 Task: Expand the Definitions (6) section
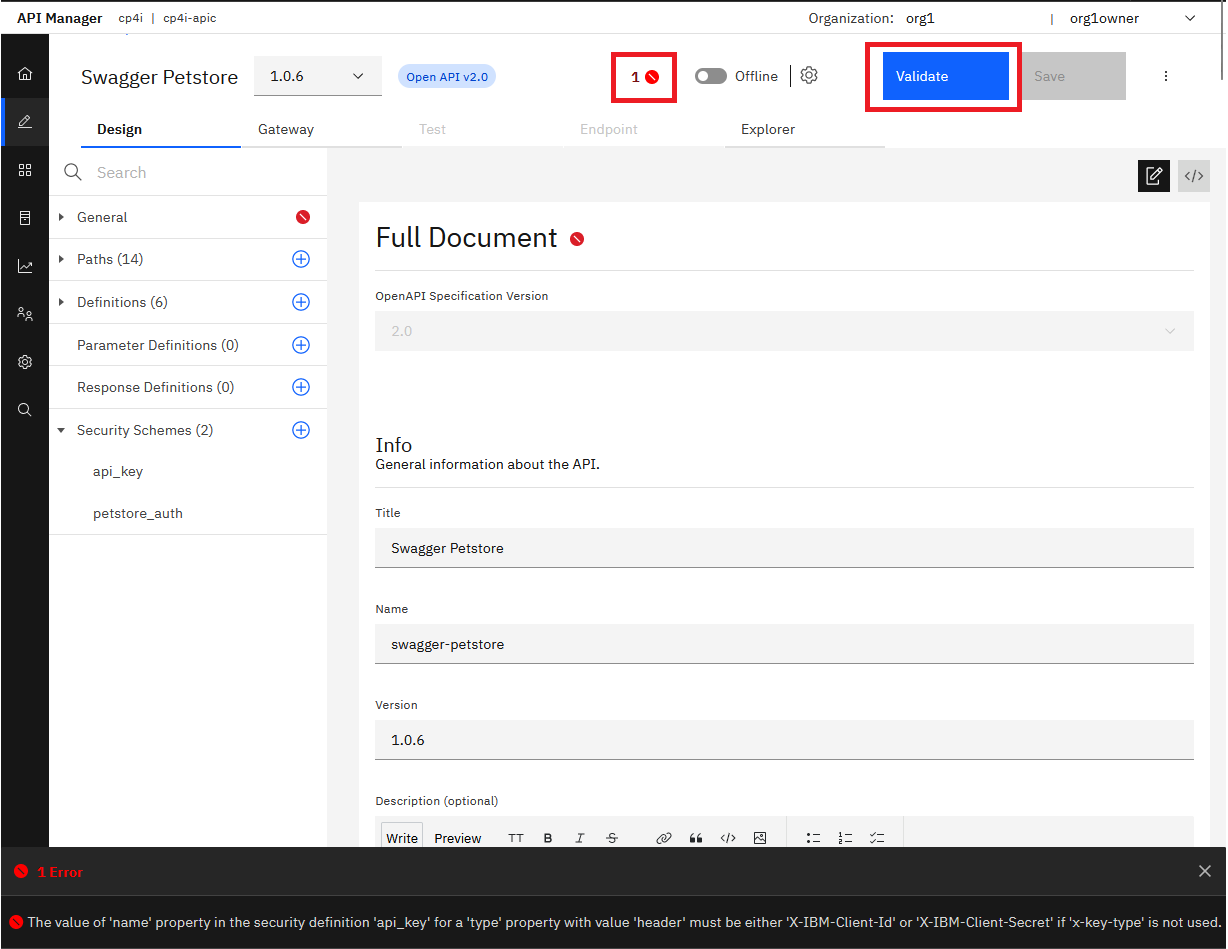click(61, 302)
